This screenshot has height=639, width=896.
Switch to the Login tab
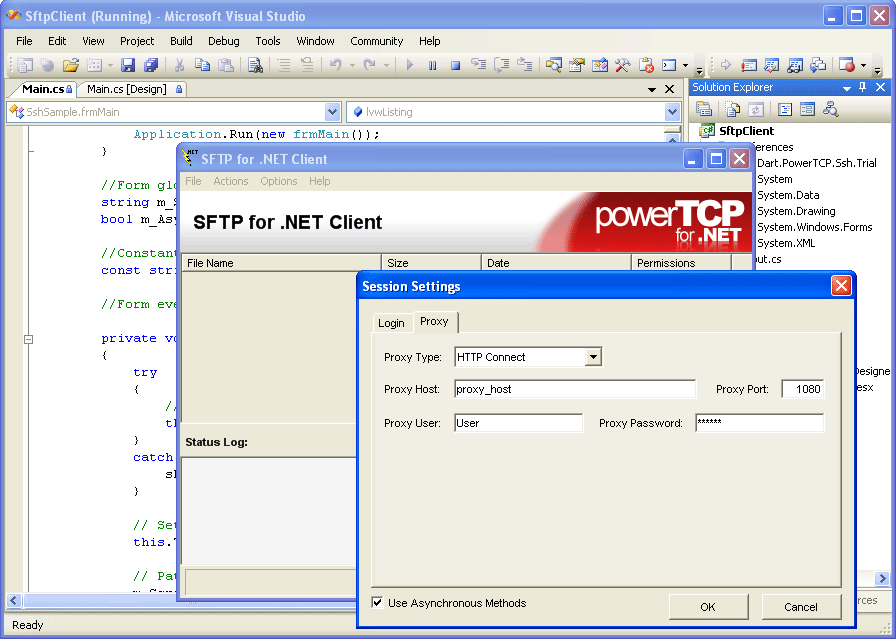[391, 323]
